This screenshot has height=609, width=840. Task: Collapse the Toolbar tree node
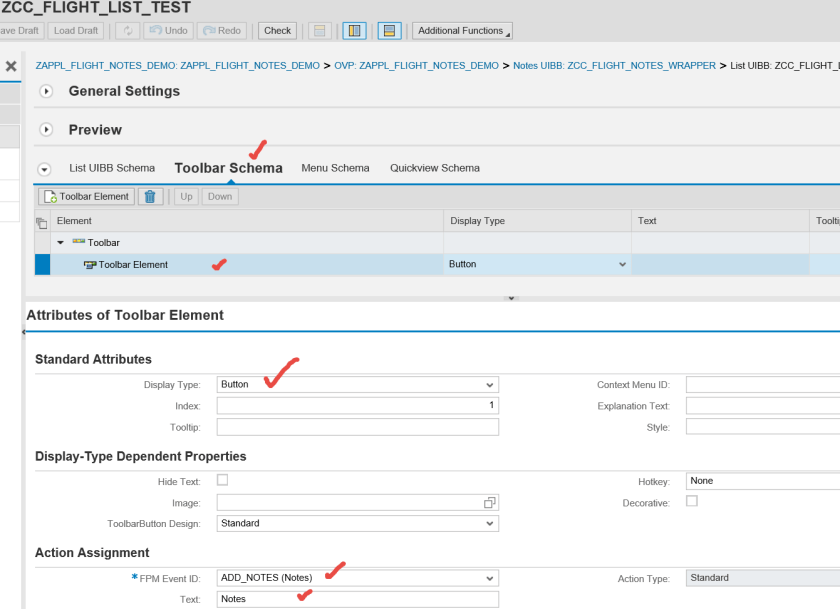click(x=61, y=243)
